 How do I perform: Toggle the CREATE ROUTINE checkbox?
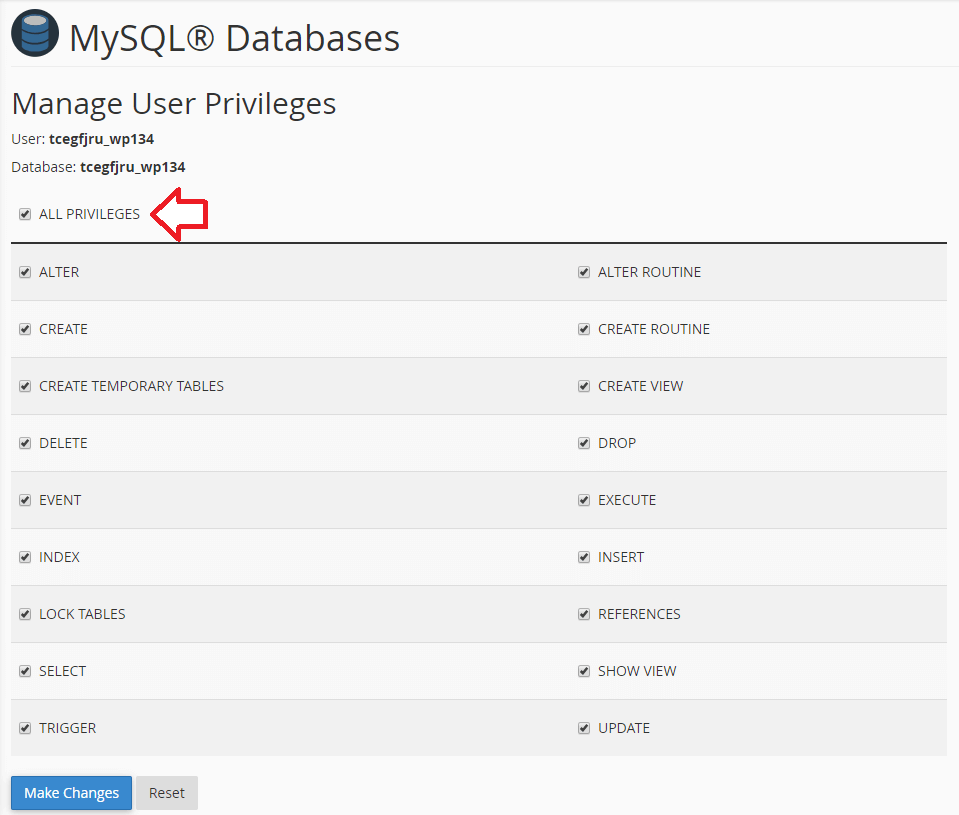584,329
